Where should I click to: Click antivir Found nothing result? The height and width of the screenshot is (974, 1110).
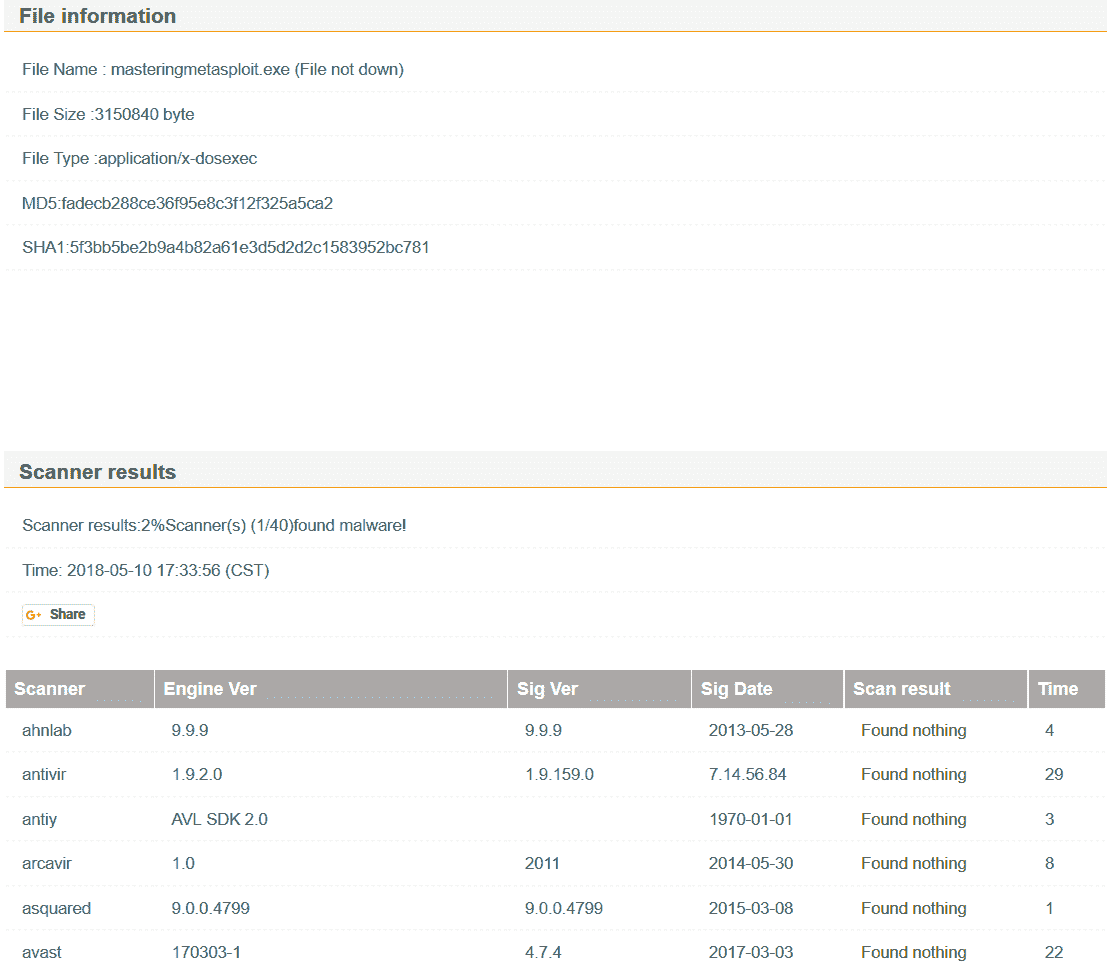[914, 774]
